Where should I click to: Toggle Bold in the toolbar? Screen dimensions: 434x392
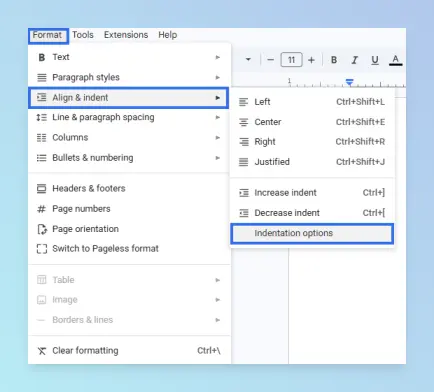pyautogui.click(x=334, y=60)
